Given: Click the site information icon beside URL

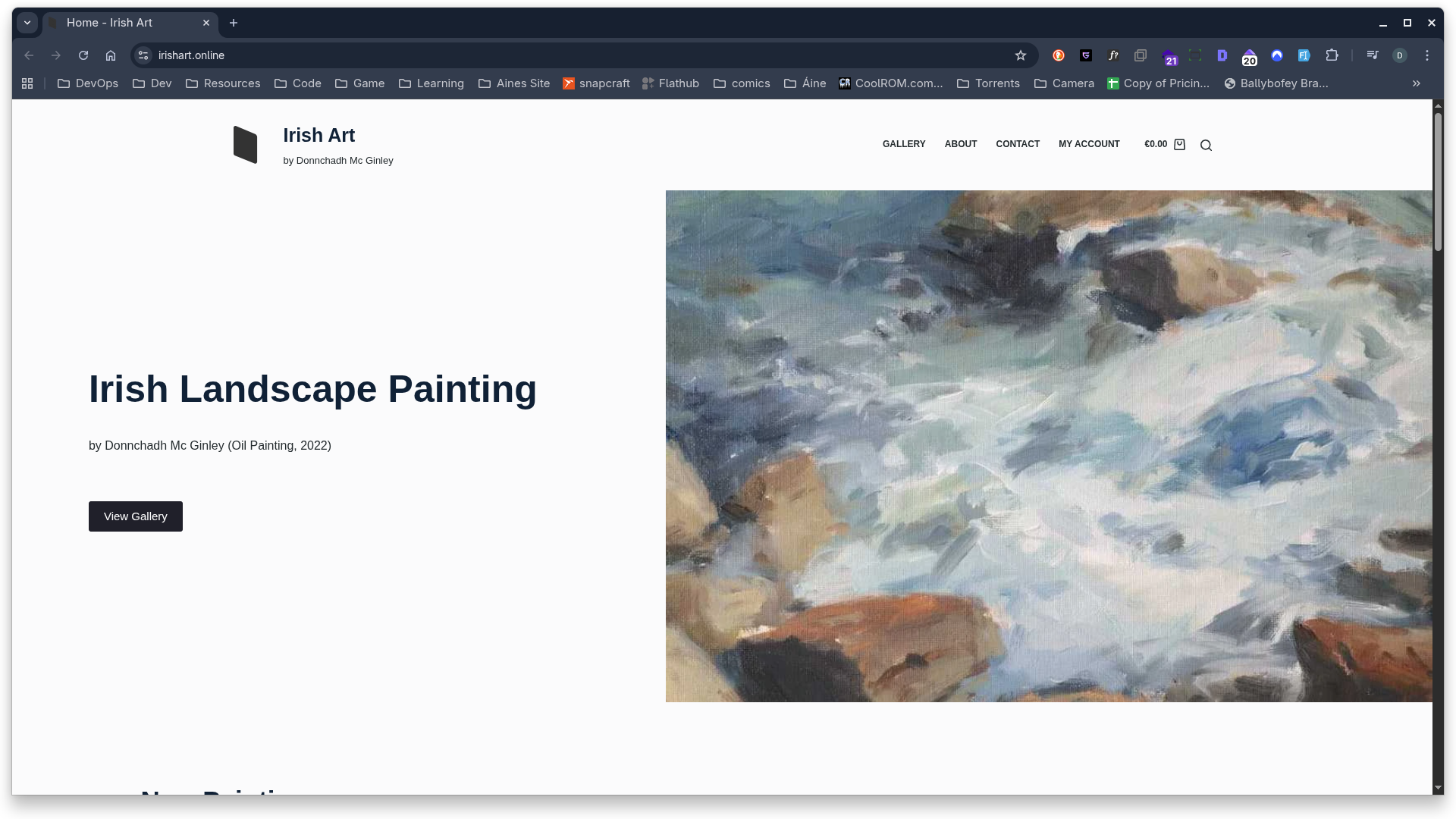Looking at the screenshot, I should [x=143, y=55].
